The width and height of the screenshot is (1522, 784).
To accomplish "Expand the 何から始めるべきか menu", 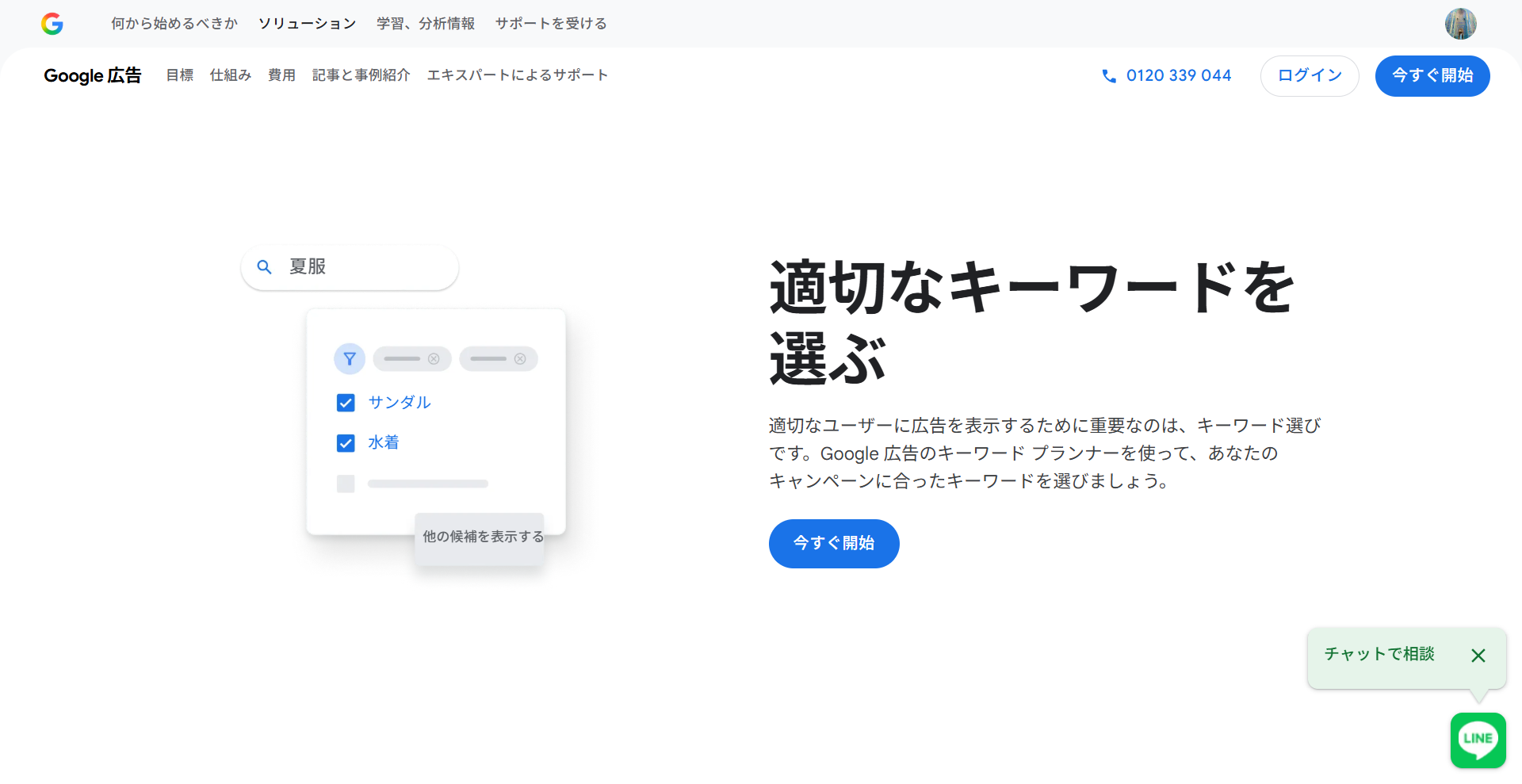I will click(x=174, y=24).
